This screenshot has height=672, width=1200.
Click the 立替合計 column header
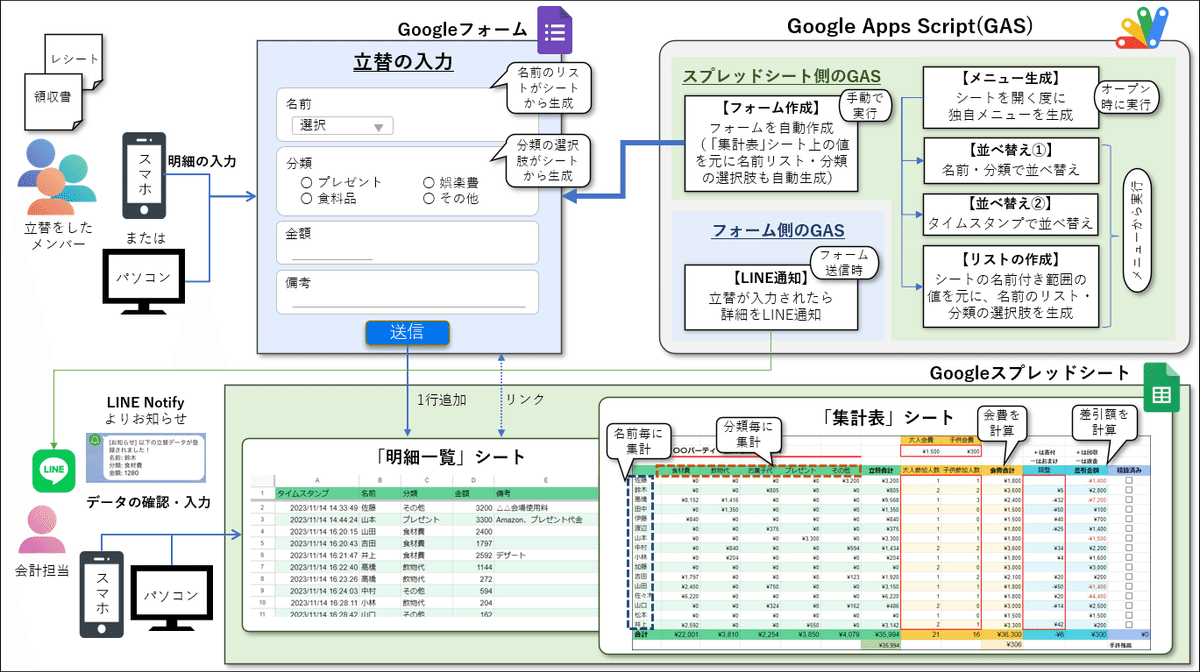(x=881, y=470)
